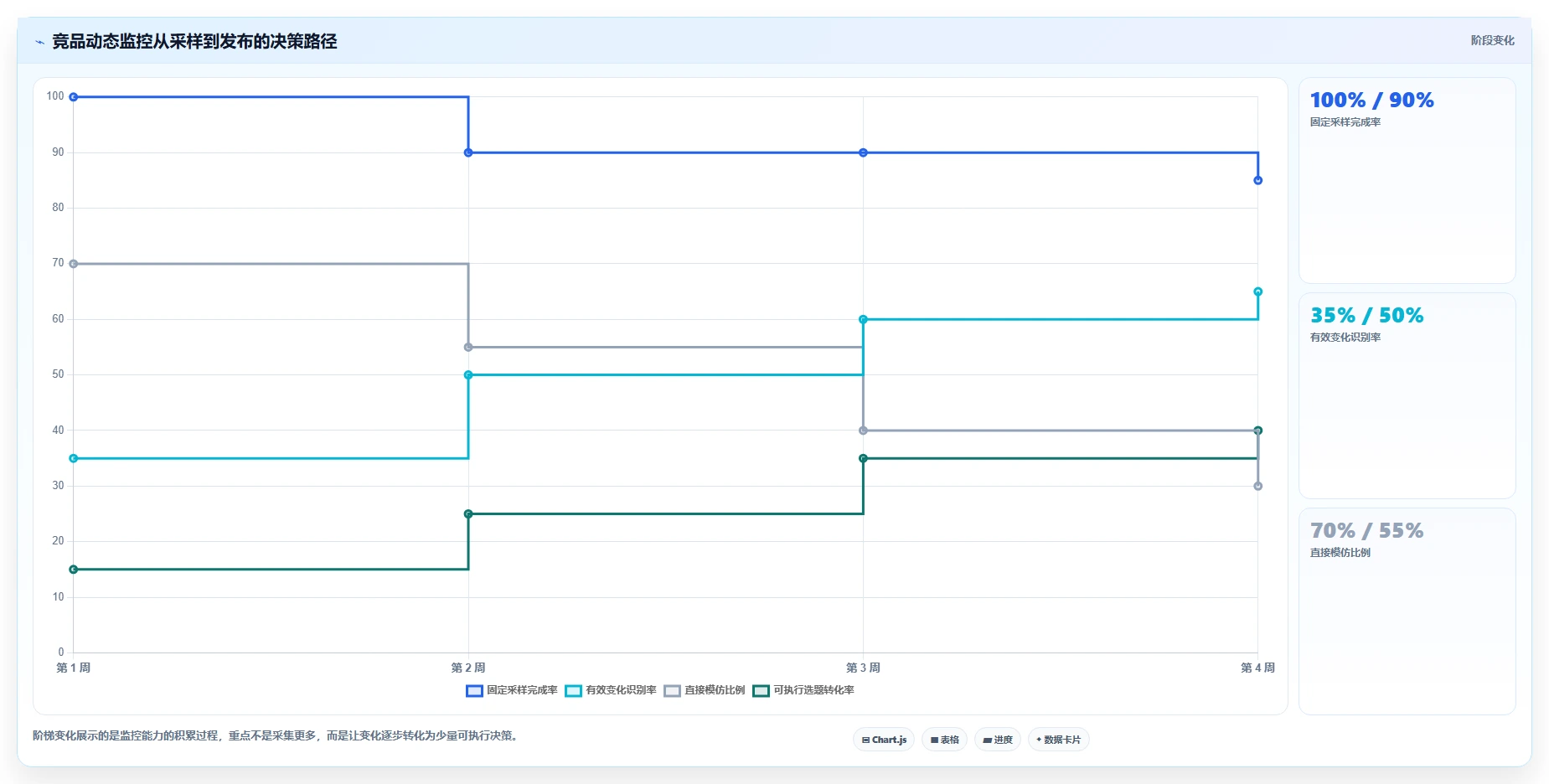Click the 第 4 周 axis label
1549x784 pixels.
tap(1257, 668)
